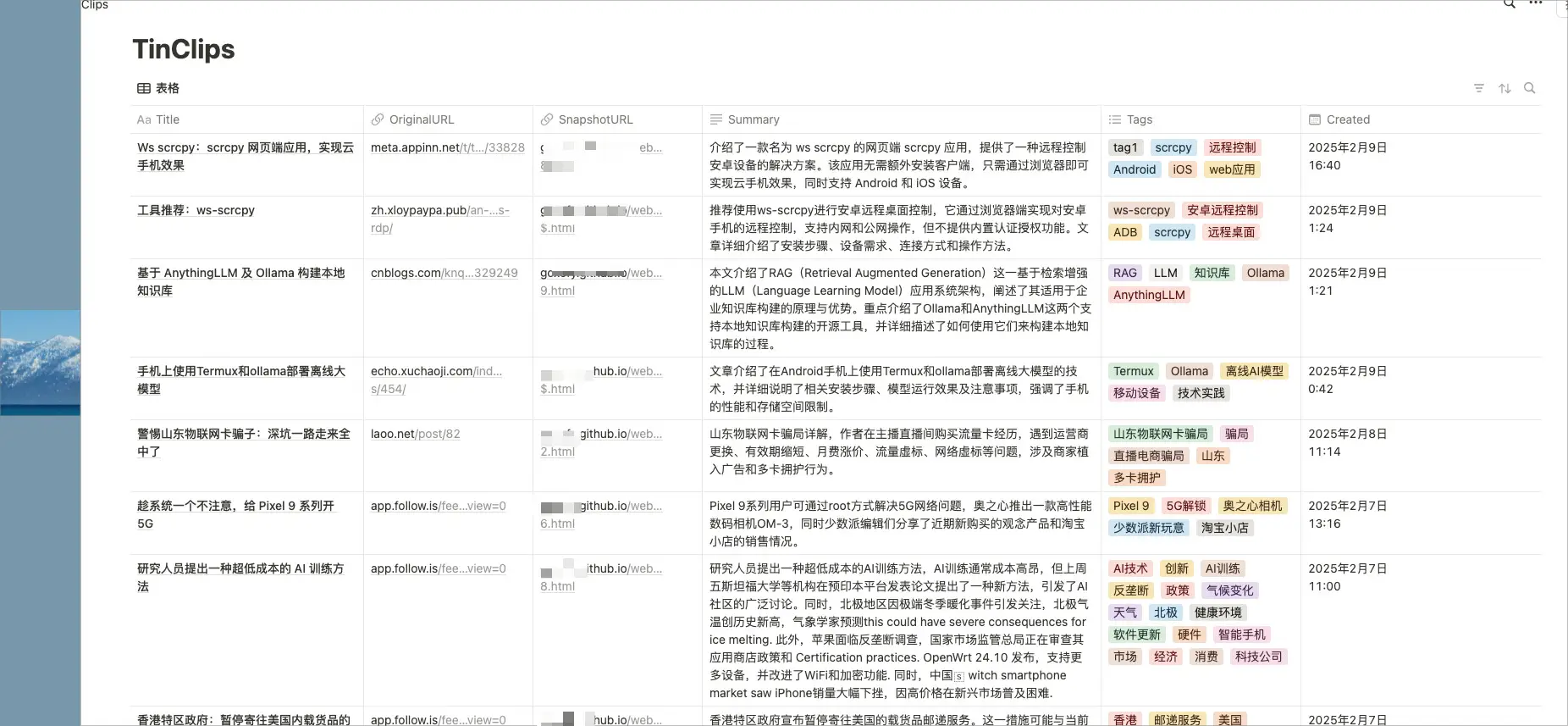The width and height of the screenshot is (1568, 726).
Task: Click the 'tag1' tag
Action: point(1125,147)
